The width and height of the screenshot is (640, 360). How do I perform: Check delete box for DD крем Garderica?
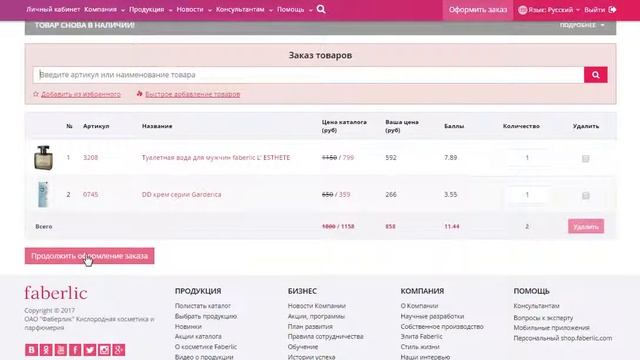pos(586,196)
